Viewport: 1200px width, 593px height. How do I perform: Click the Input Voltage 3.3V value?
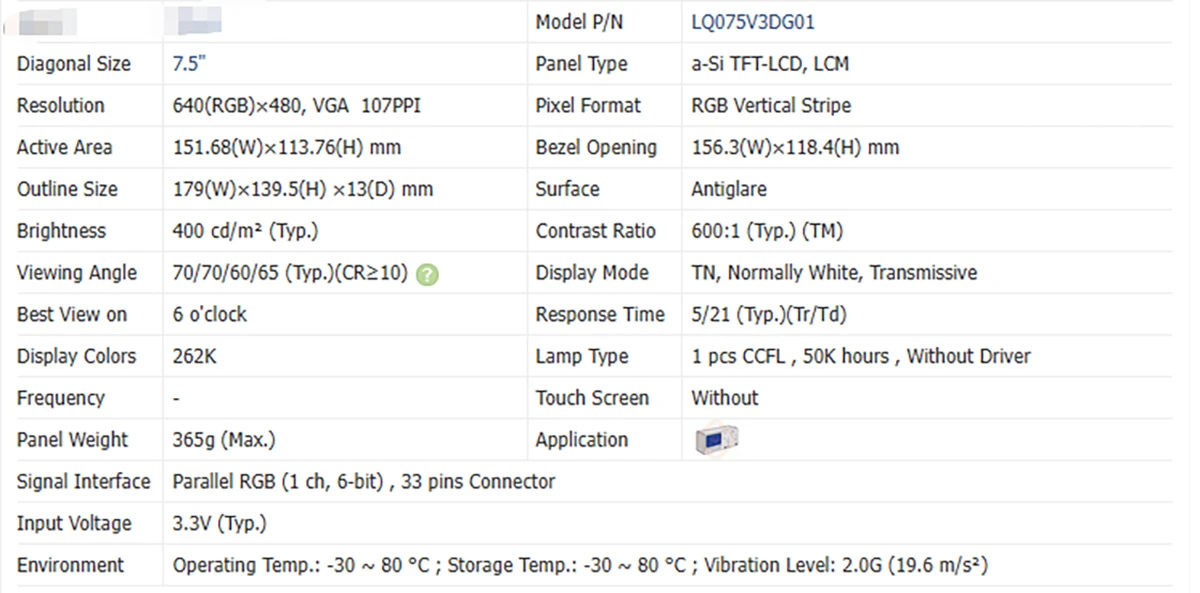pos(220,524)
